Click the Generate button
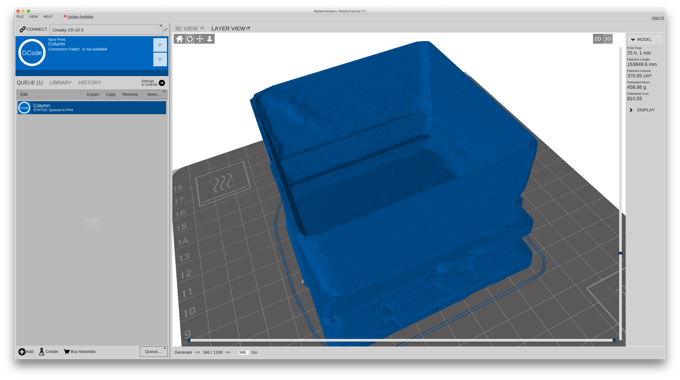The width and height of the screenshot is (680, 380). [183, 352]
